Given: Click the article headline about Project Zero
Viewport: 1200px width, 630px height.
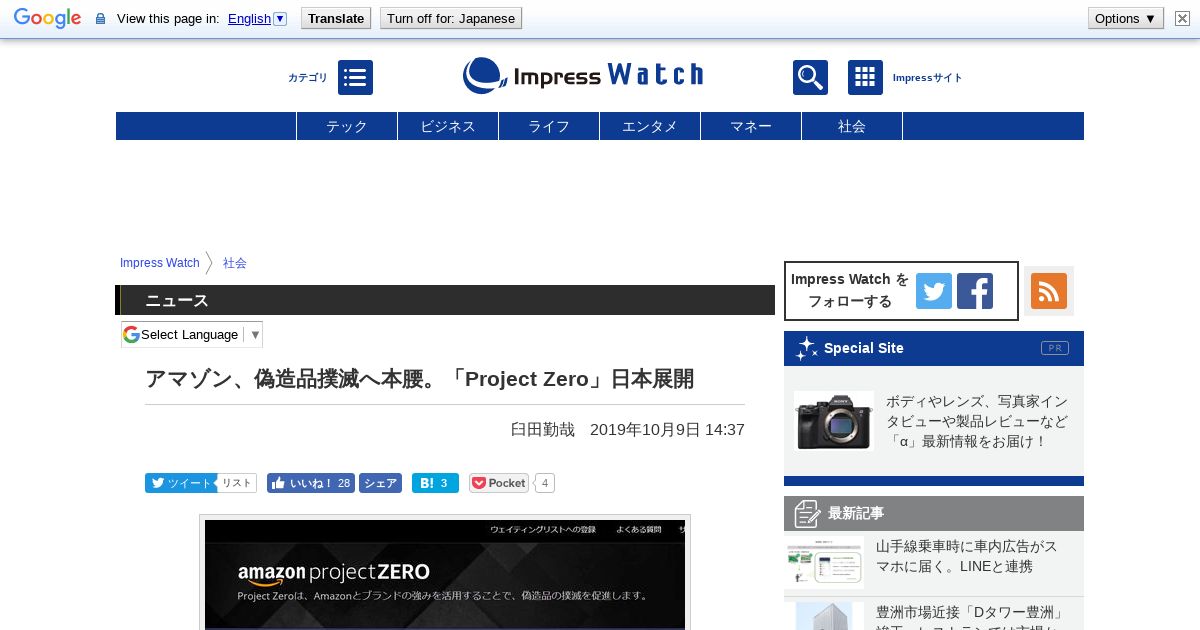Looking at the screenshot, I should (419, 379).
